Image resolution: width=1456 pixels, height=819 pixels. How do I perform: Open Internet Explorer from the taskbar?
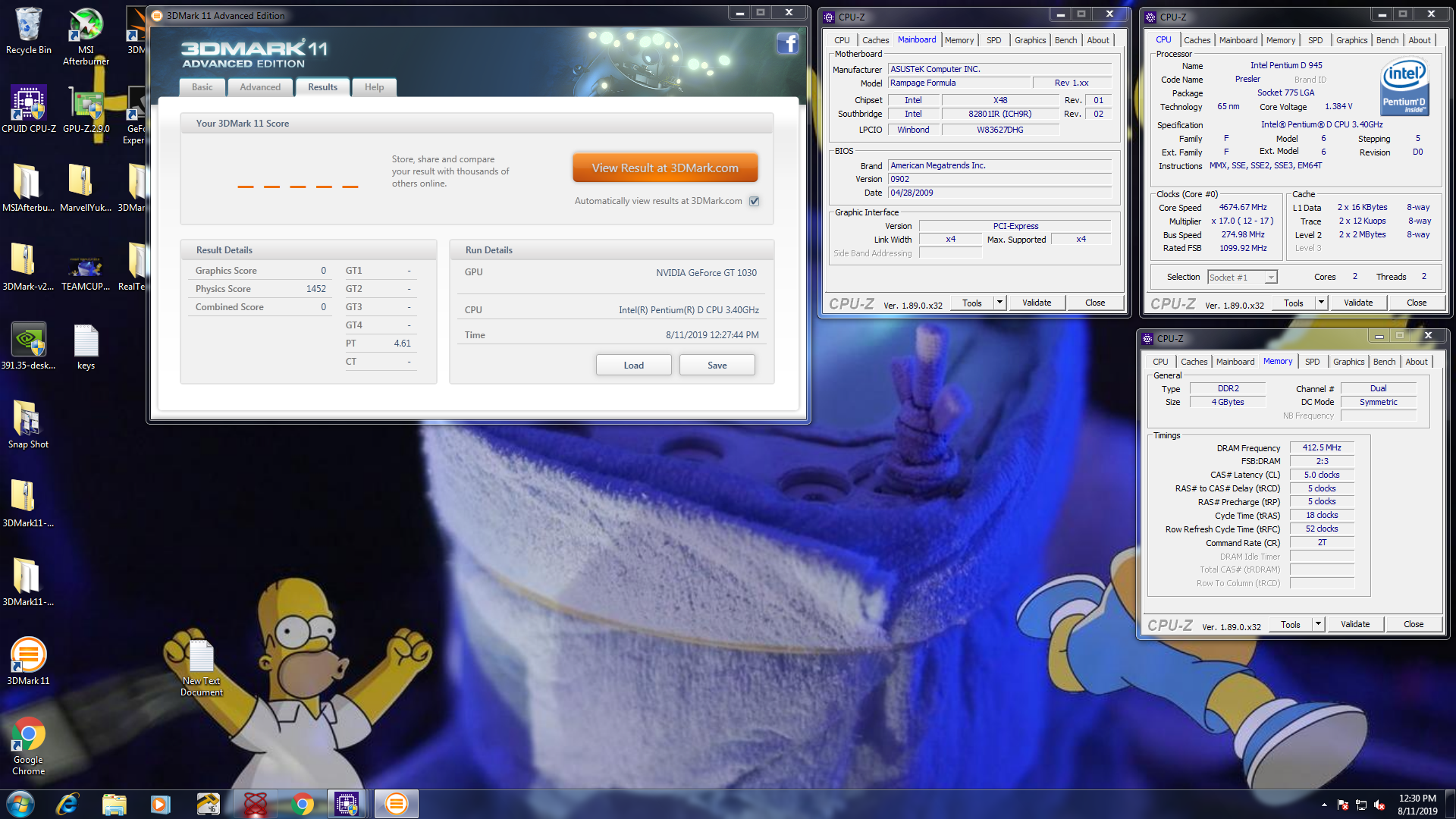(67, 804)
